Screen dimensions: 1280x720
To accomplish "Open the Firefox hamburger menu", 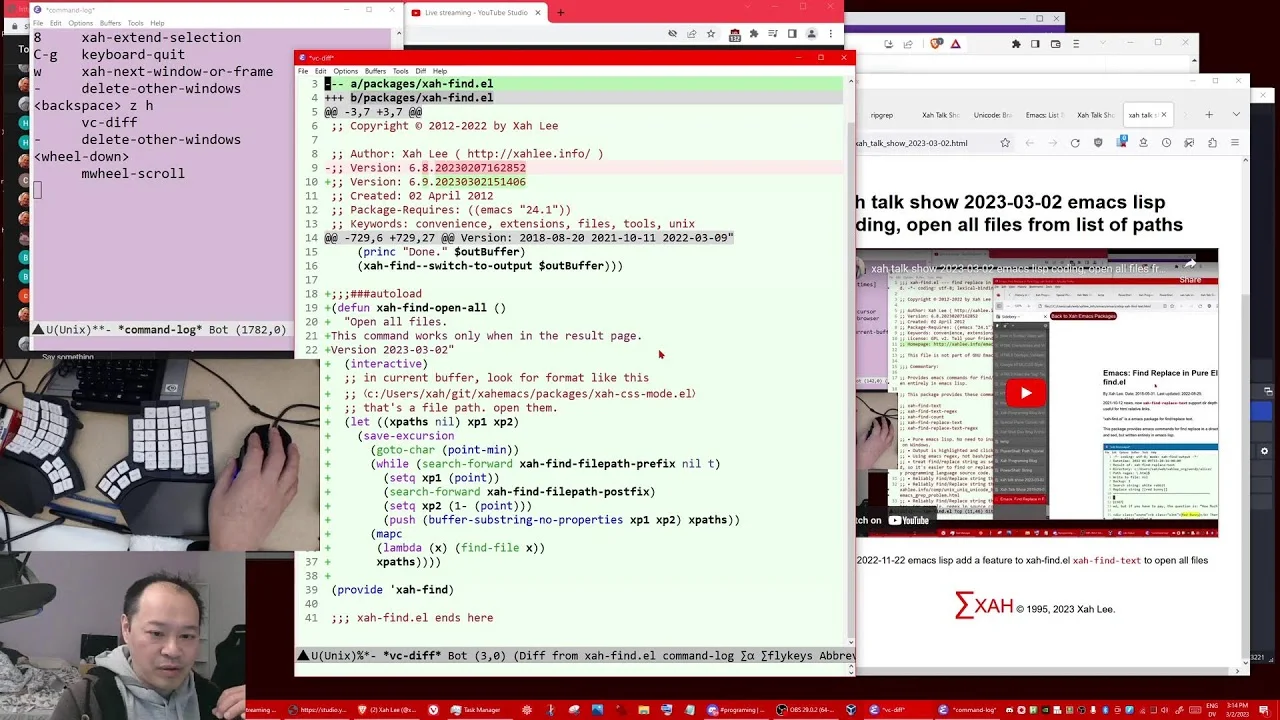I will pyautogui.click(x=1234, y=143).
